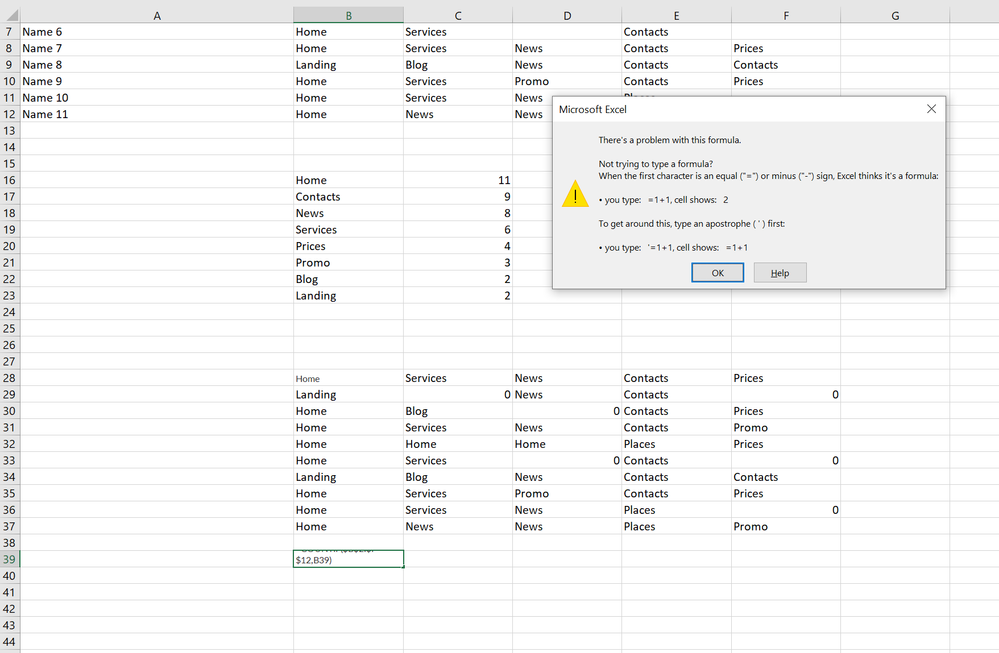Screen dimensions: 999x653
Task: Select Landing cell in row 9
Action: (x=349, y=65)
